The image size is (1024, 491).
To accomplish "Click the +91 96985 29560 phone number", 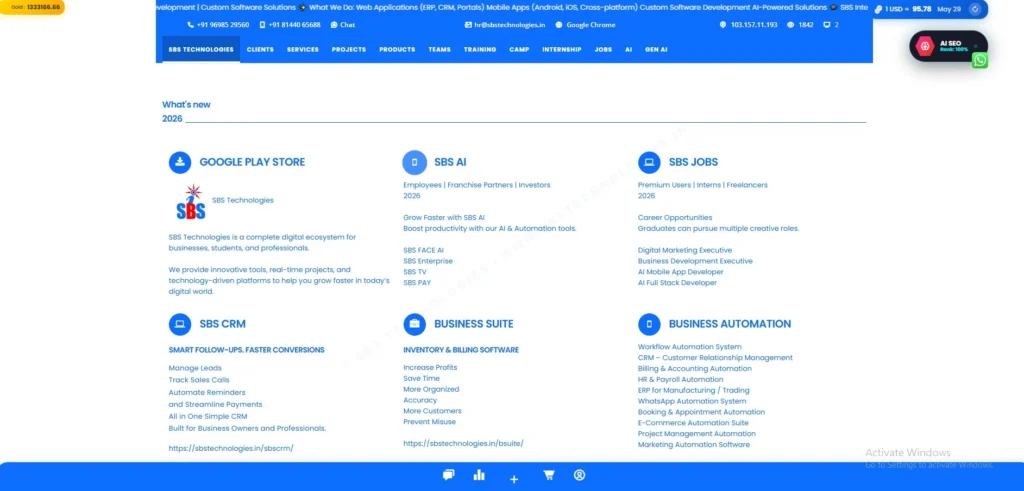I will [223, 25].
